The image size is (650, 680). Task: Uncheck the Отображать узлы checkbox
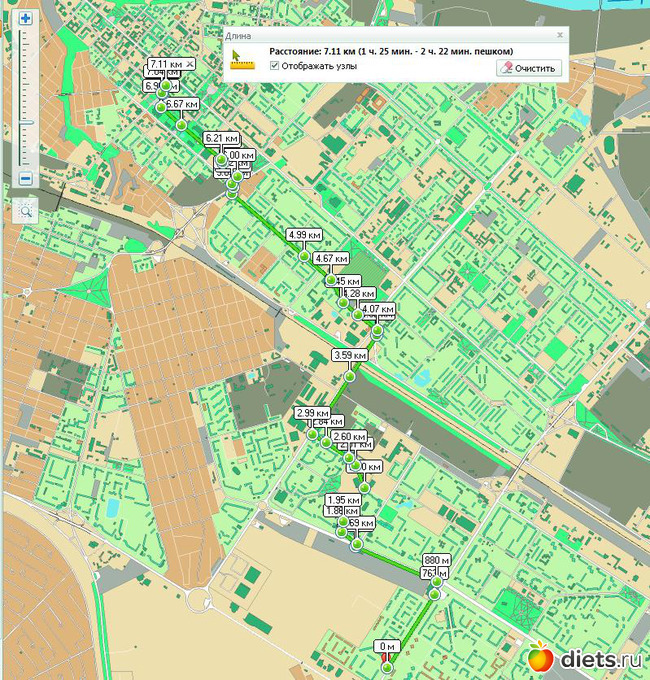coord(274,67)
